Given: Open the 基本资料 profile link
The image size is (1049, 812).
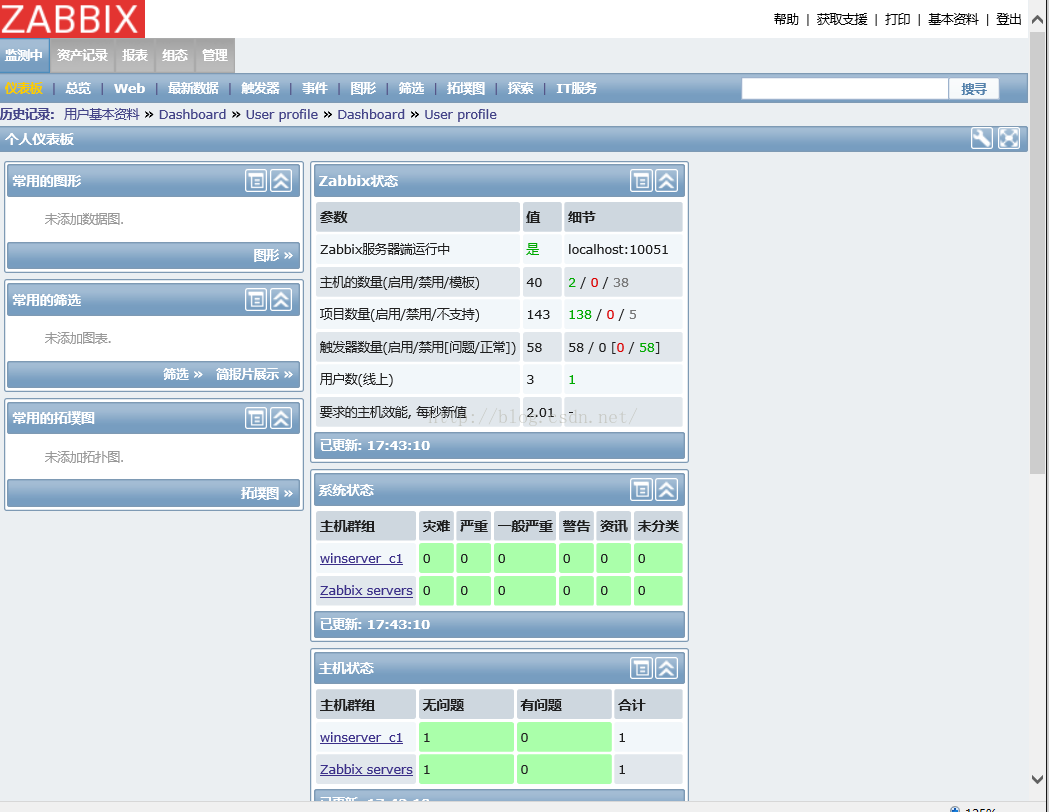Looking at the screenshot, I should coord(953,19).
